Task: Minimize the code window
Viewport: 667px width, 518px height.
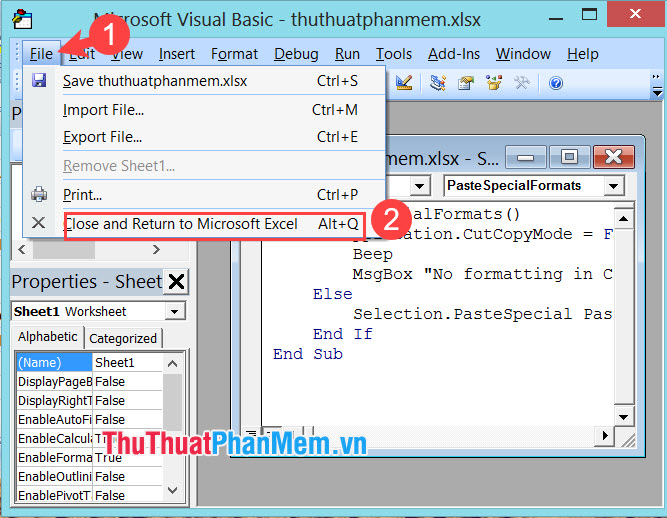Action: pos(526,157)
